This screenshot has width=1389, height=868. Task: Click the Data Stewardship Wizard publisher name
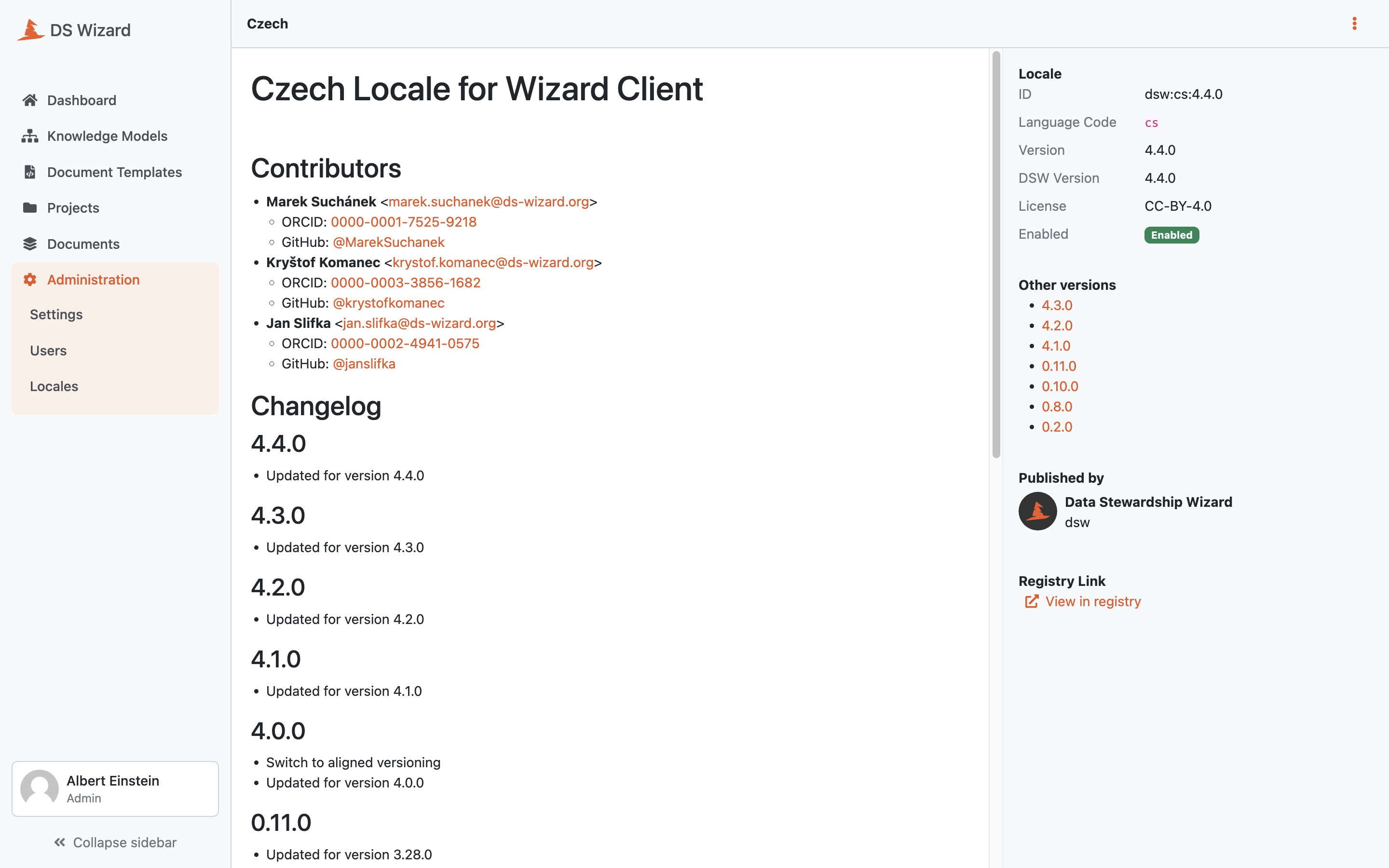point(1148,502)
